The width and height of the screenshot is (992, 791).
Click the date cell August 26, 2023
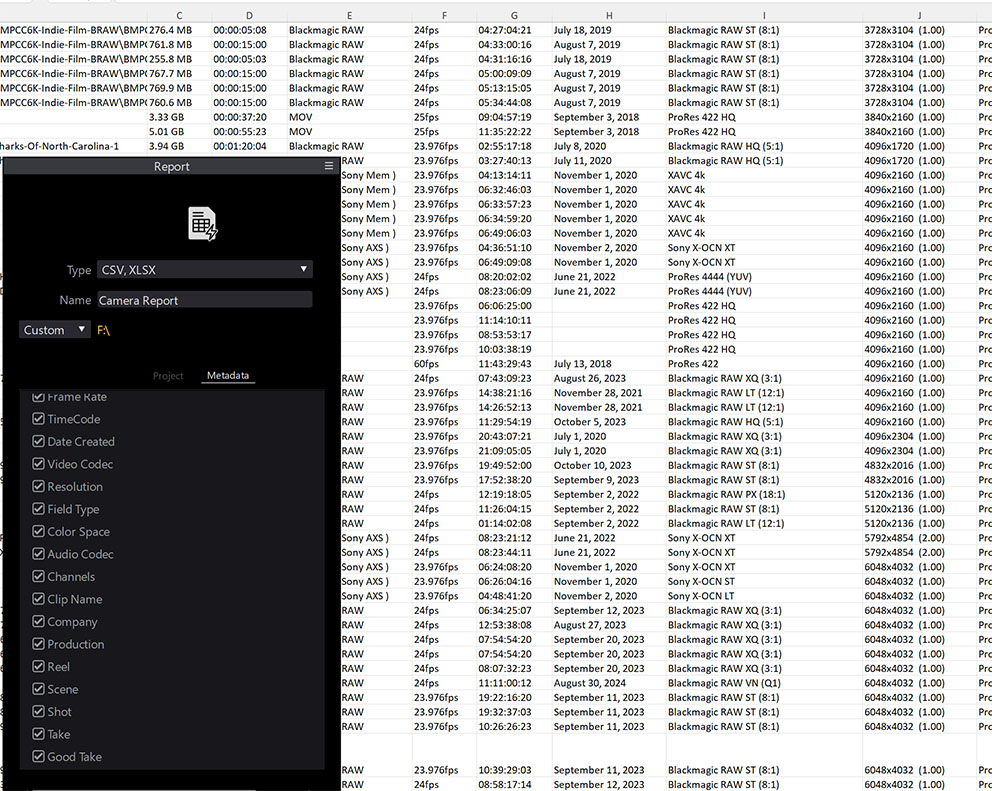pyautogui.click(x=609, y=378)
